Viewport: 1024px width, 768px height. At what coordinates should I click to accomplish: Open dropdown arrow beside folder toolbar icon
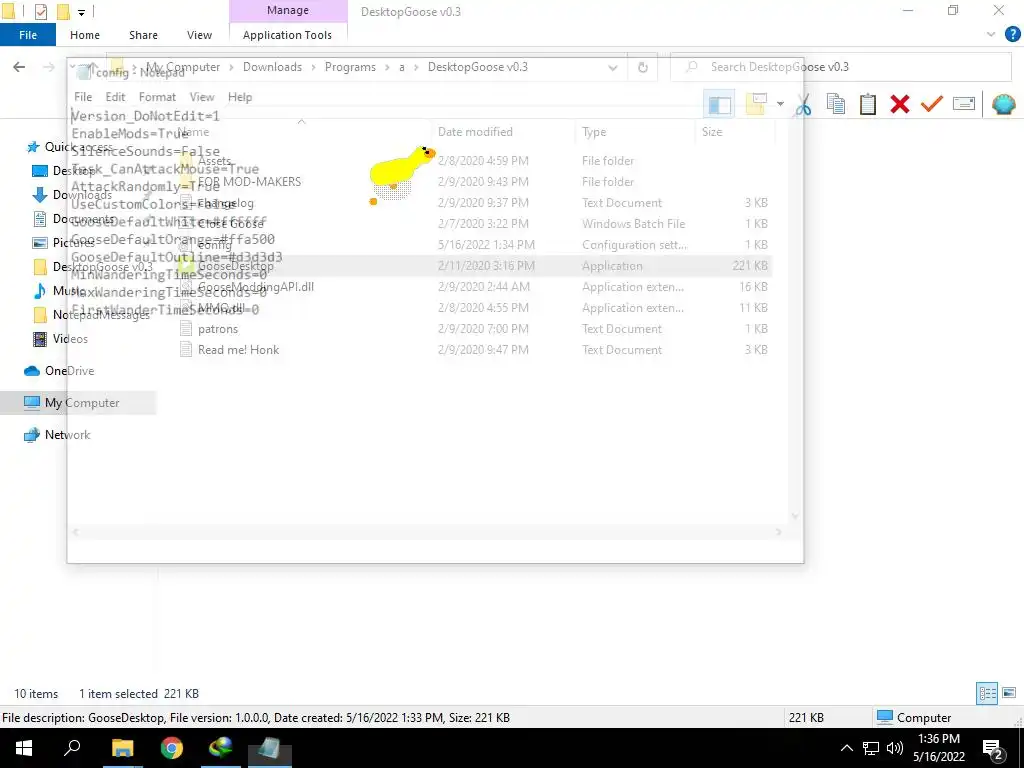780,104
